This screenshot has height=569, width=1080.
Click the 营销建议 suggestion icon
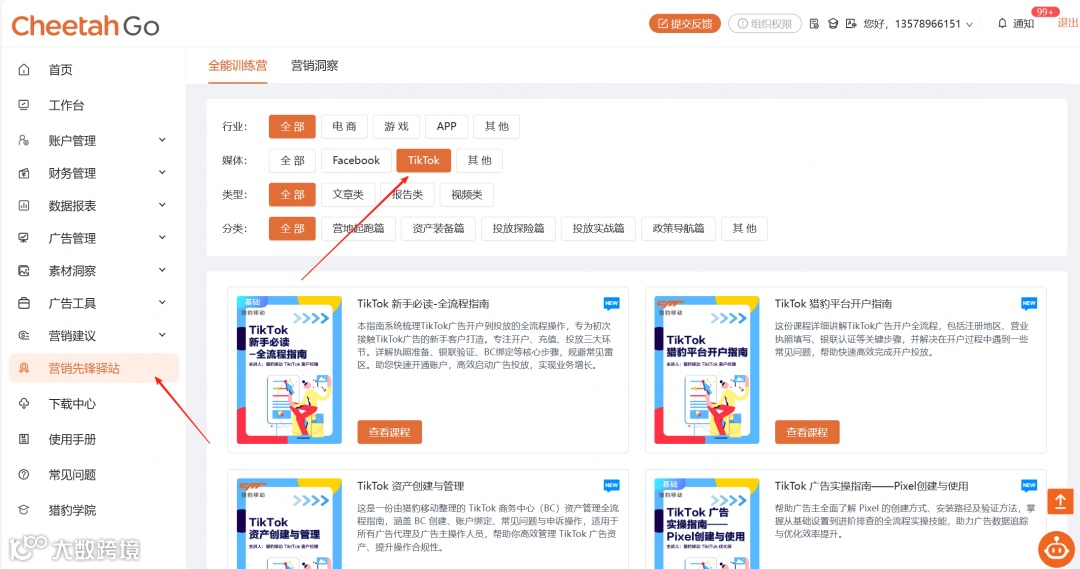pyautogui.click(x=24, y=335)
